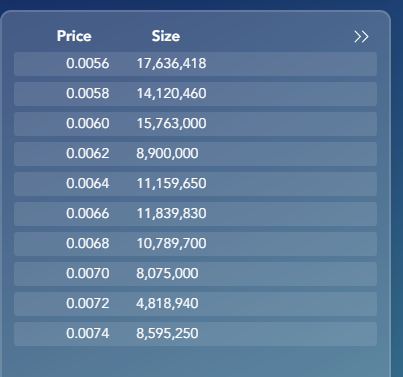This screenshot has height=377, width=403.
Task: Select the 0.0072 price row
Action: tap(195, 304)
